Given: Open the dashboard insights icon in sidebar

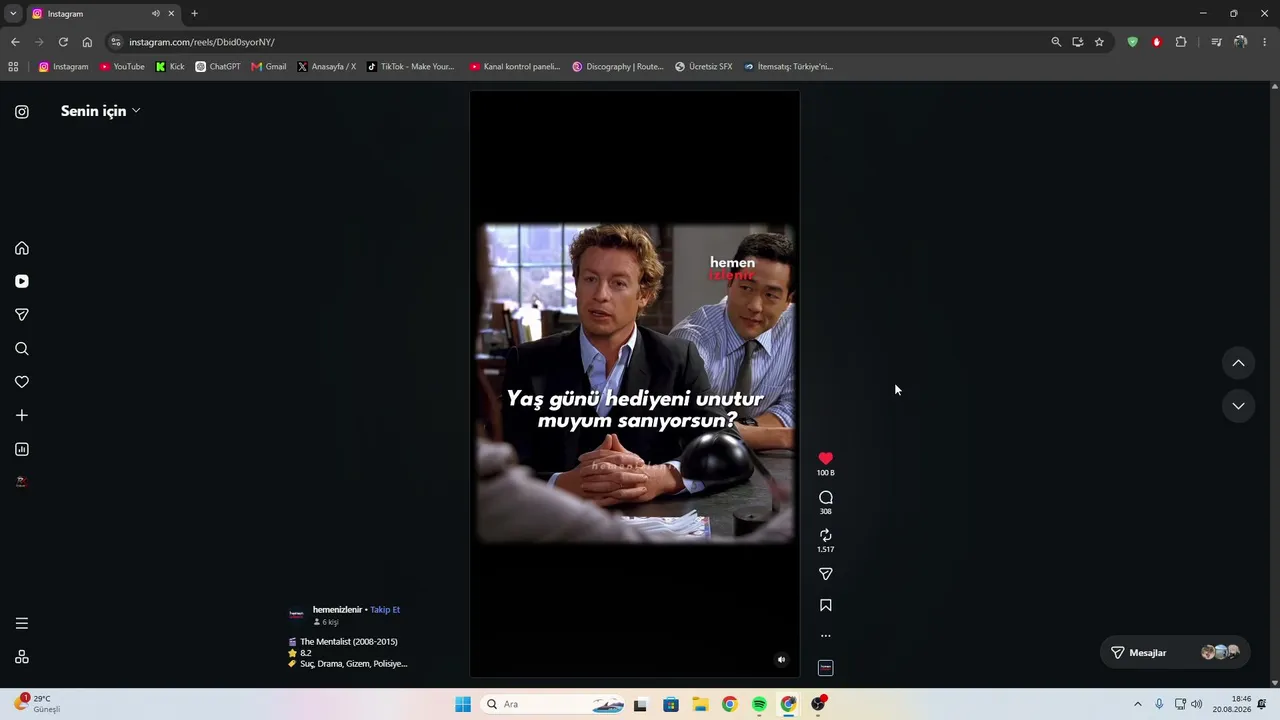Looking at the screenshot, I should tap(22, 449).
